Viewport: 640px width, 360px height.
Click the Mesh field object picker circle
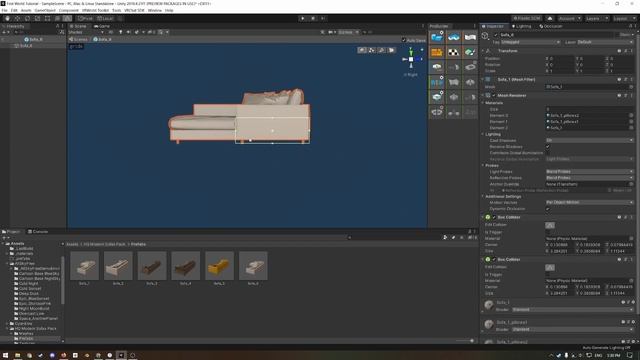click(x=631, y=87)
